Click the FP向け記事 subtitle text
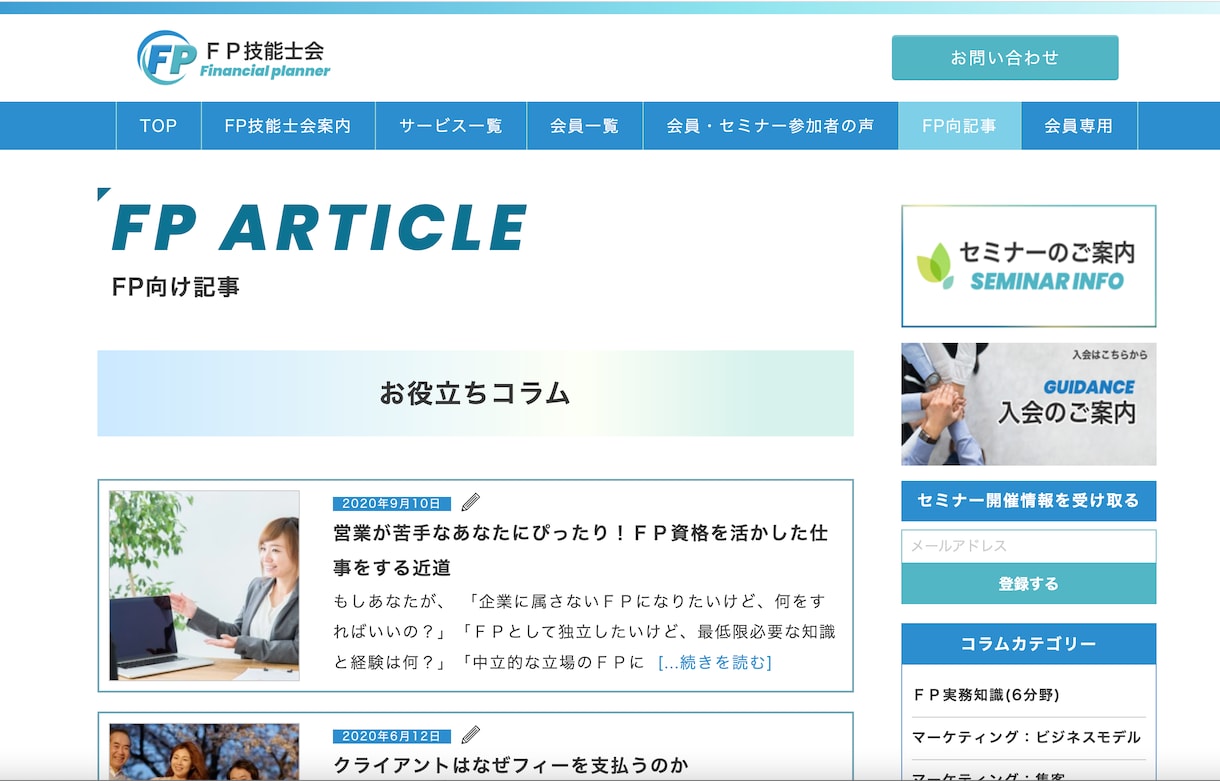 pos(176,287)
